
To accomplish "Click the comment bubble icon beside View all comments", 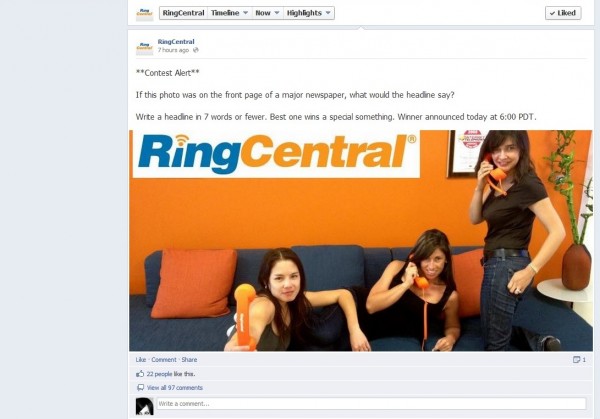I will (x=140, y=388).
